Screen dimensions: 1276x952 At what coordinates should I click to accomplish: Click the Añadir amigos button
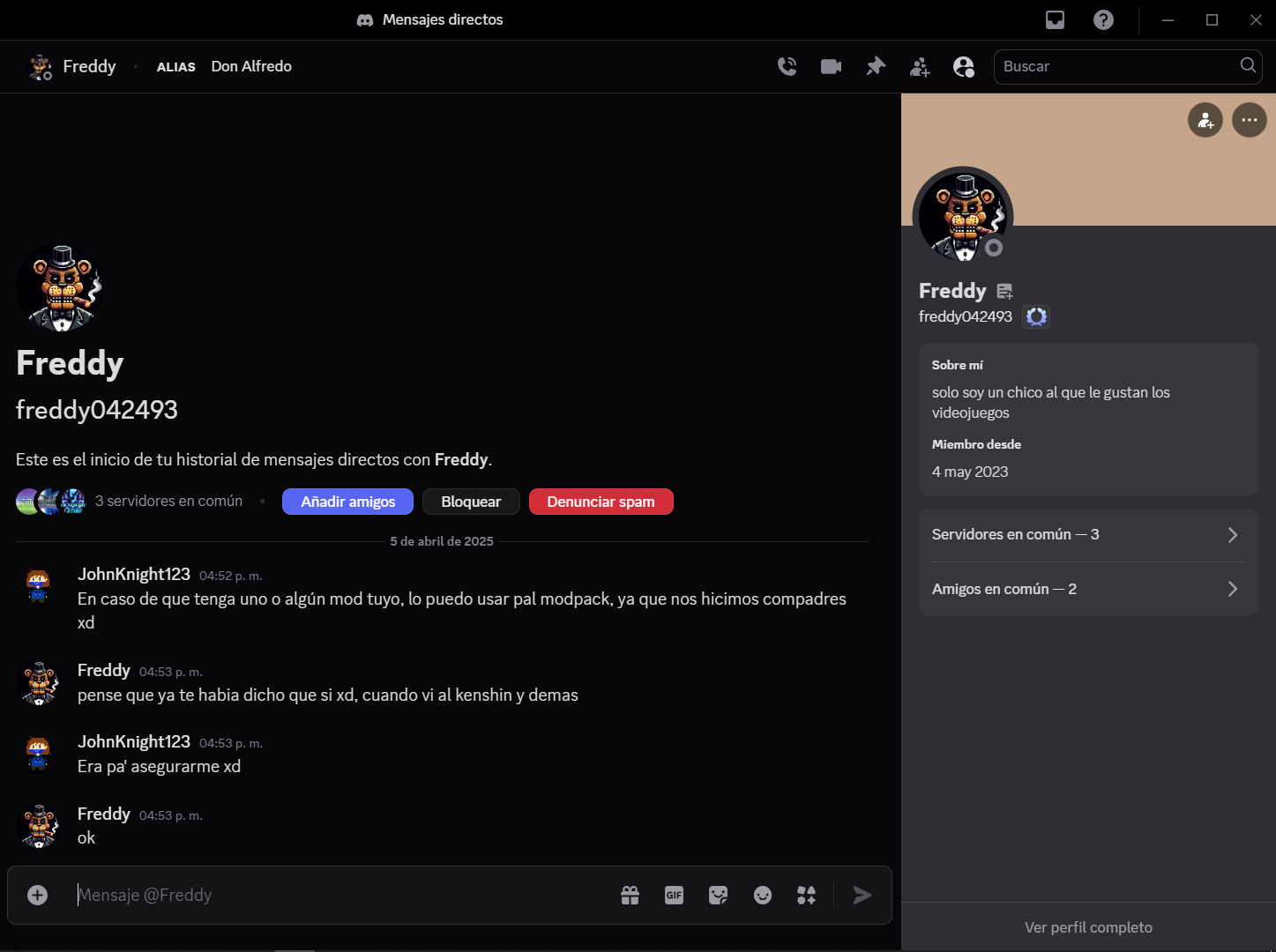click(347, 502)
